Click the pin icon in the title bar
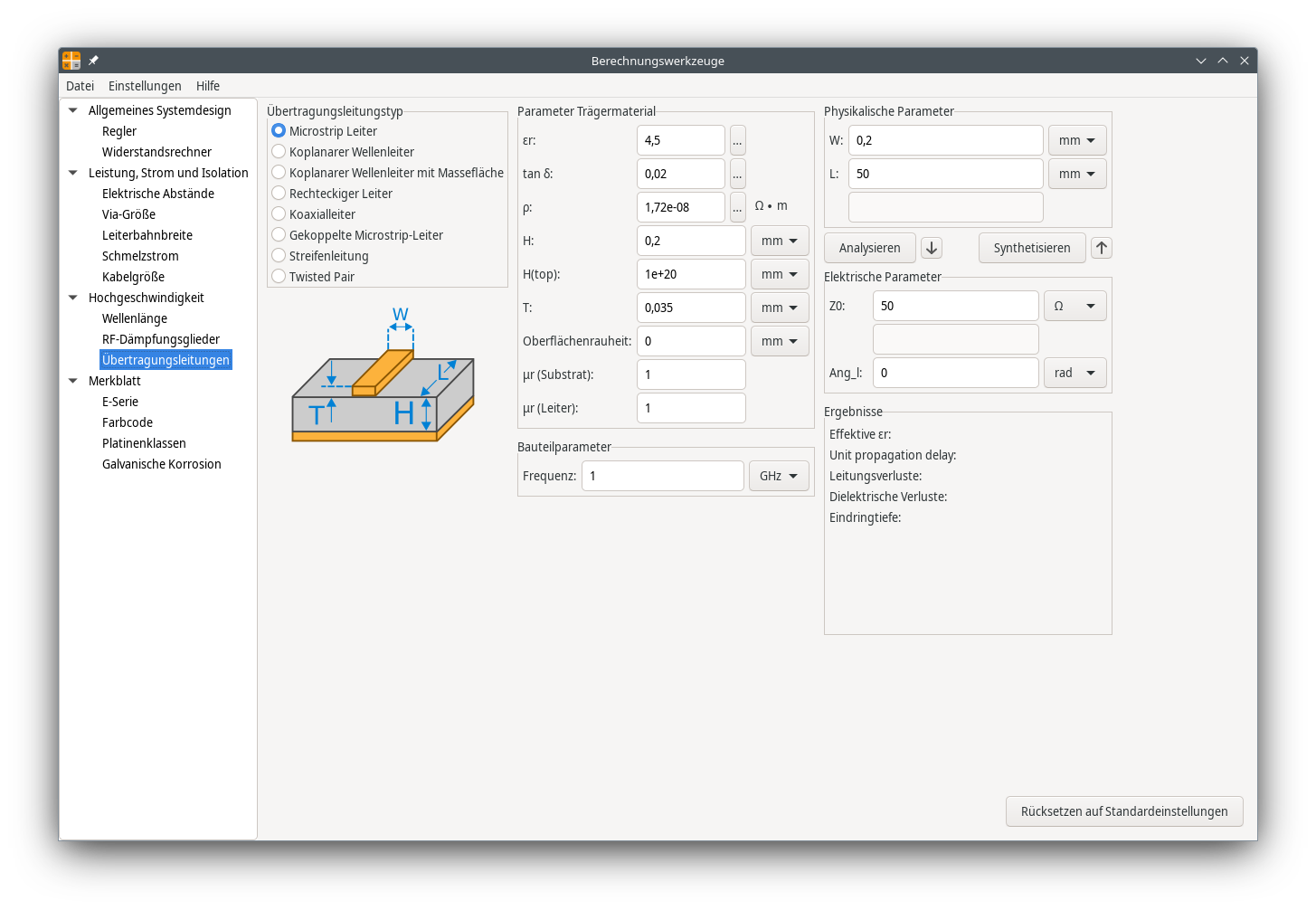Screen dimensions: 1316x910 pyautogui.click(x=93, y=61)
